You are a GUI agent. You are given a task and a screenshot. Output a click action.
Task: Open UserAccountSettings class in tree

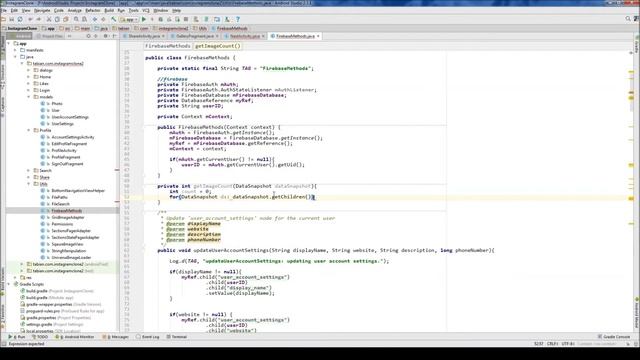[x=70, y=117]
